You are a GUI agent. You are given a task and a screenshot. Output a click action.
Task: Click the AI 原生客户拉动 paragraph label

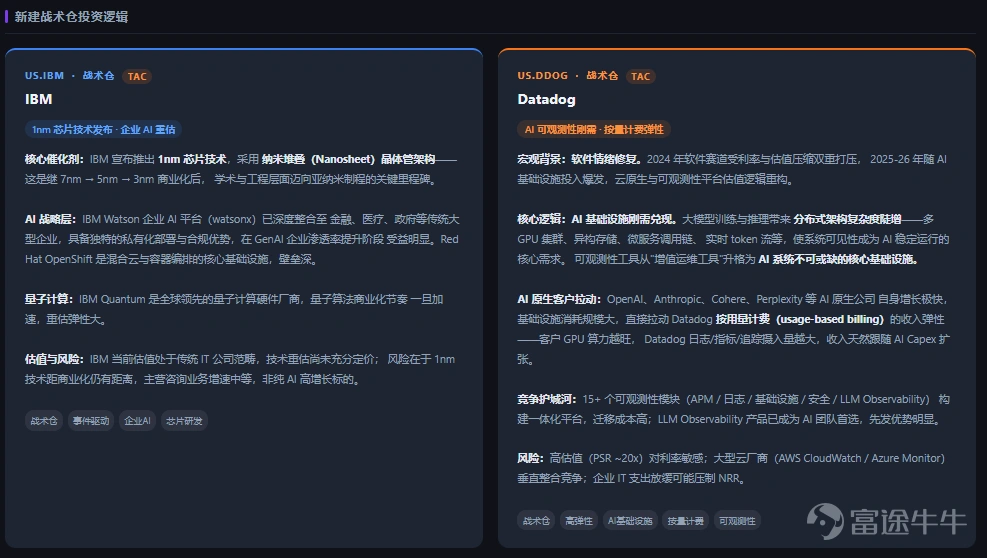pyautogui.click(x=560, y=299)
